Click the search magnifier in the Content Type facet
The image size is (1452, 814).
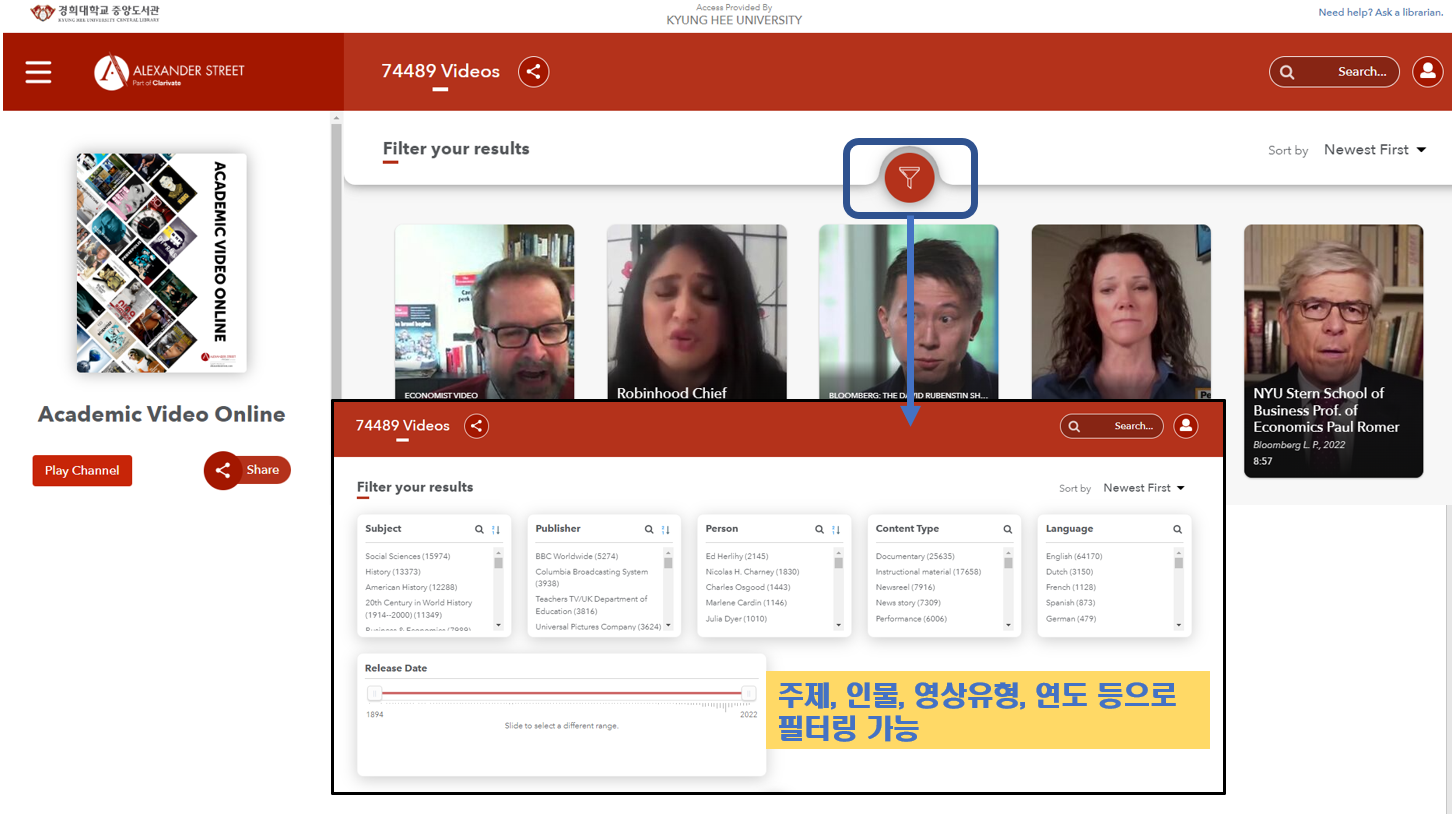(x=1008, y=529)
